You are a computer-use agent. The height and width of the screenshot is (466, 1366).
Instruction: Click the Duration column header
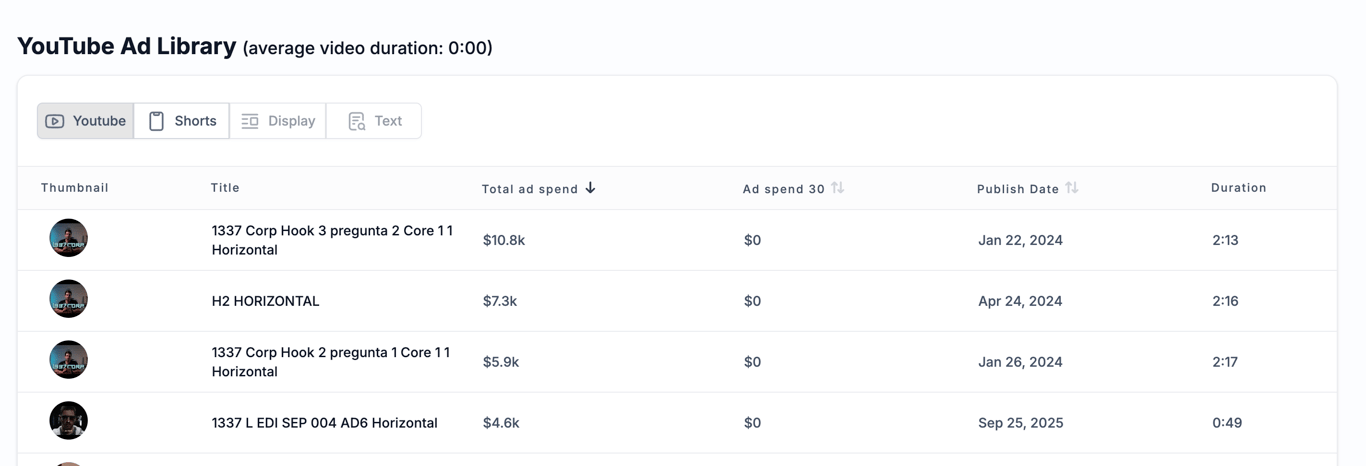1238,188
